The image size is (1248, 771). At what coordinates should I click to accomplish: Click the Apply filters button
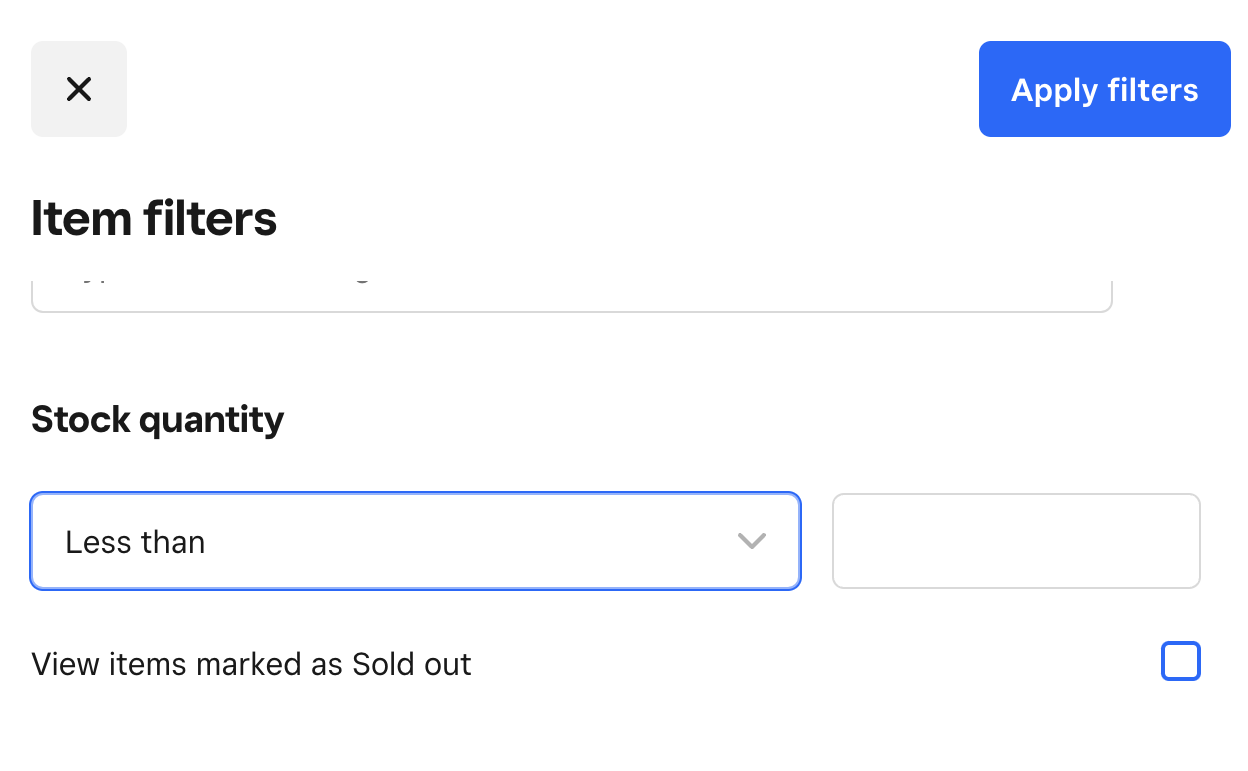pyautogui.click(x=1104, y=89)
